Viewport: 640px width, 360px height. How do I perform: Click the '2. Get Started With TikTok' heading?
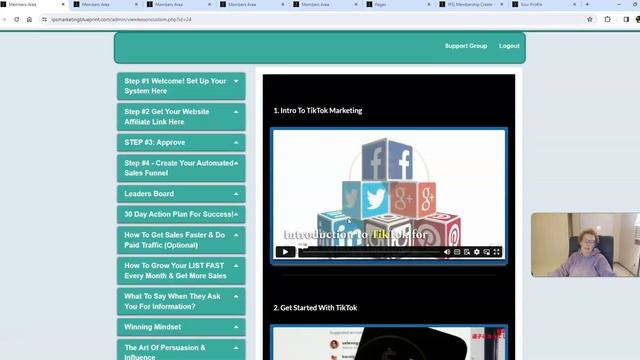pos(315,308)
